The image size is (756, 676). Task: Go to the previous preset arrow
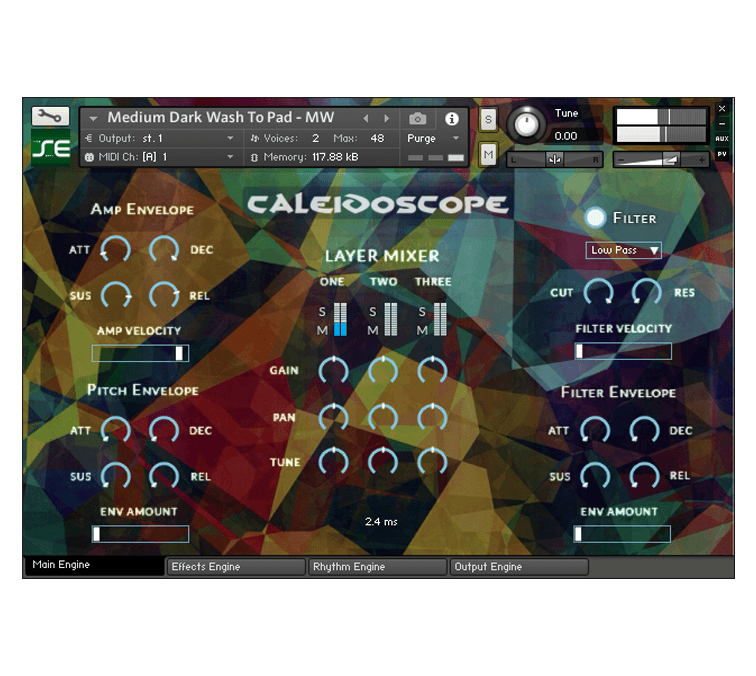(x=365, y=118)
